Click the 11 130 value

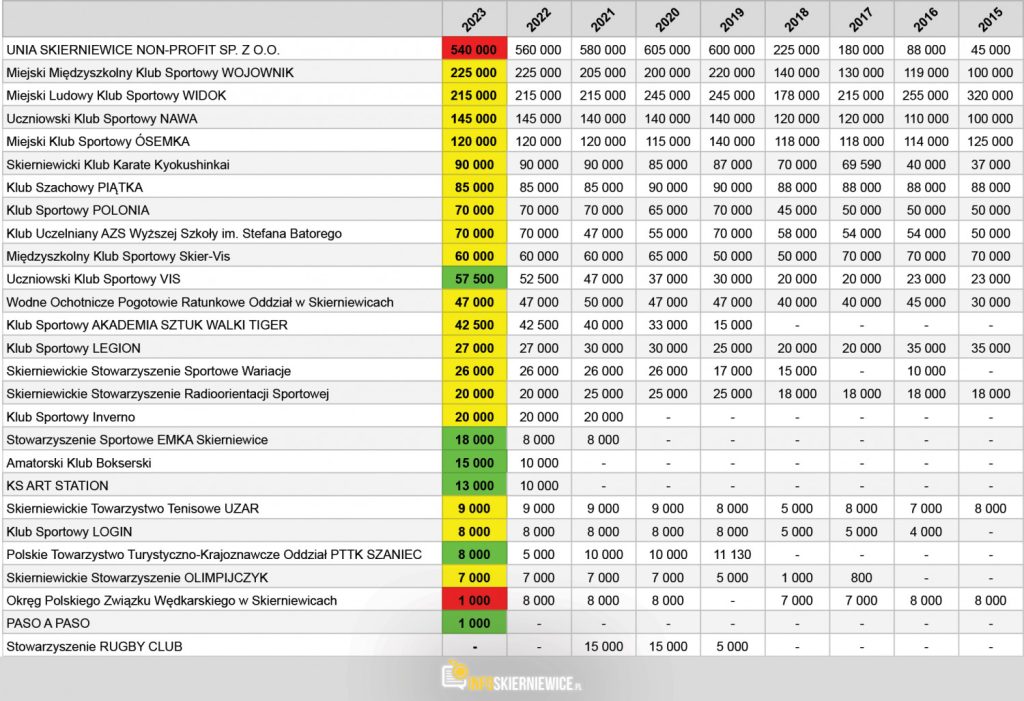click(x=732, y=555)
